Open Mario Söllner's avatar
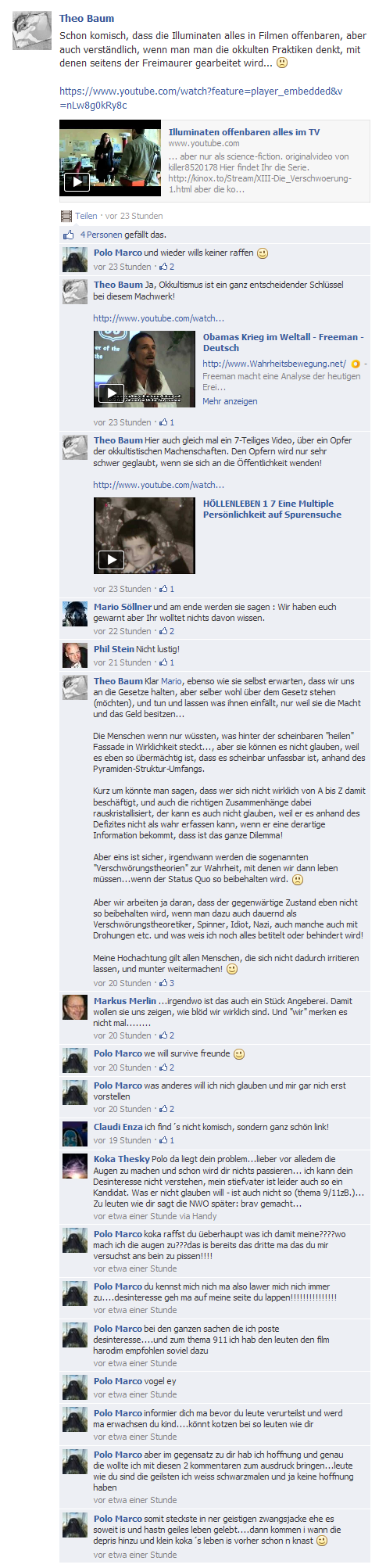386x1568 pixels. tap(75, 614)
